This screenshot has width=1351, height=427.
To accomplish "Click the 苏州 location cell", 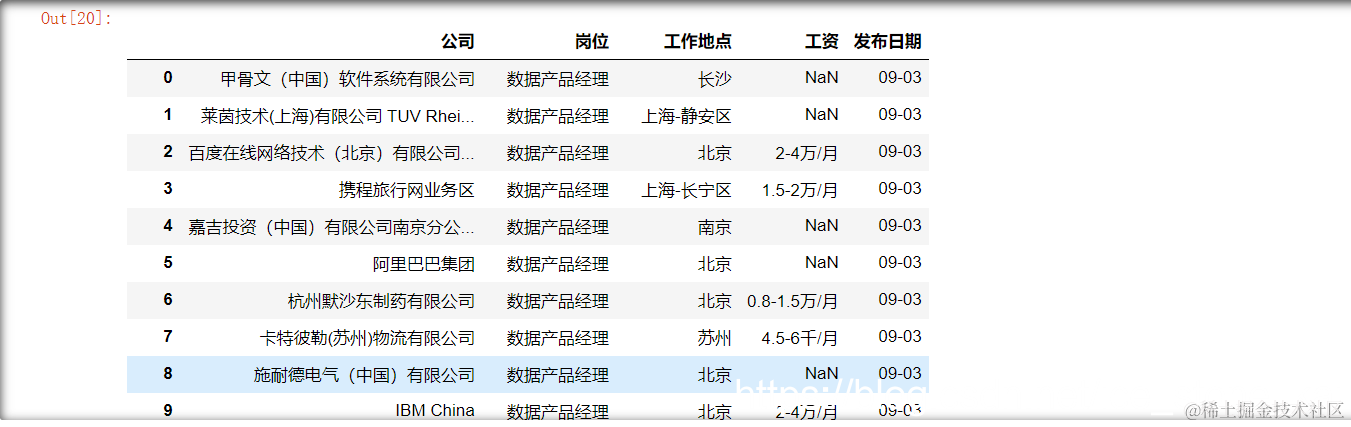I will tap(715, 338).
